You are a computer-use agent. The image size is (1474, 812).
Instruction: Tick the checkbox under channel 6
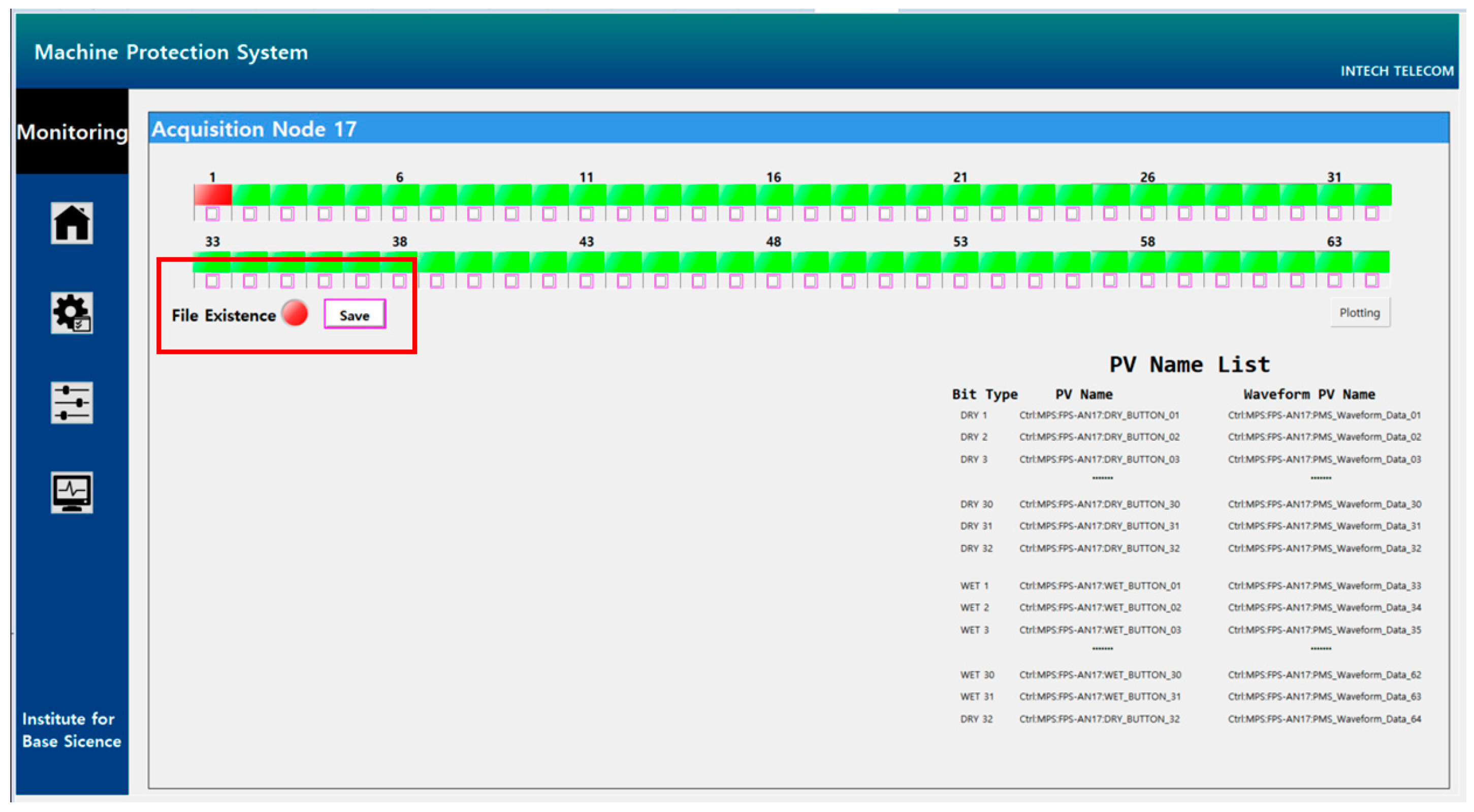(x=399, y=214)
